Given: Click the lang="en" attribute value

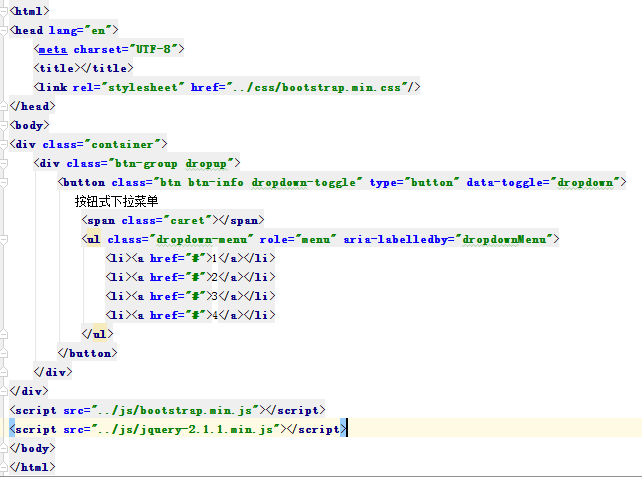Looking at the screenshot, I should pyautogui.click(x=98, y=30).
